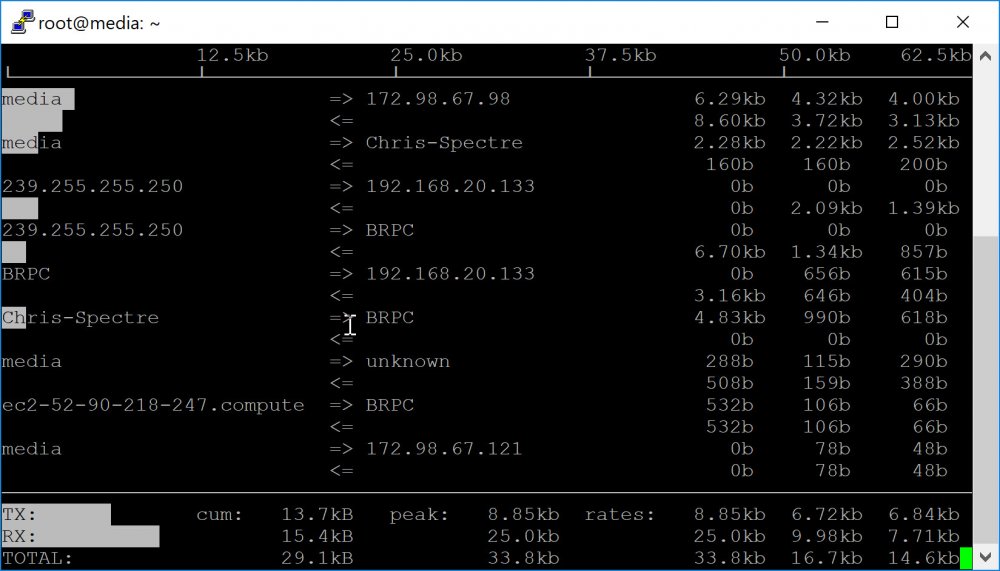The image size is (1000, 571).
Task: Click the cumulative RX value 15.4kB
Action: click(x=317, y=536)
